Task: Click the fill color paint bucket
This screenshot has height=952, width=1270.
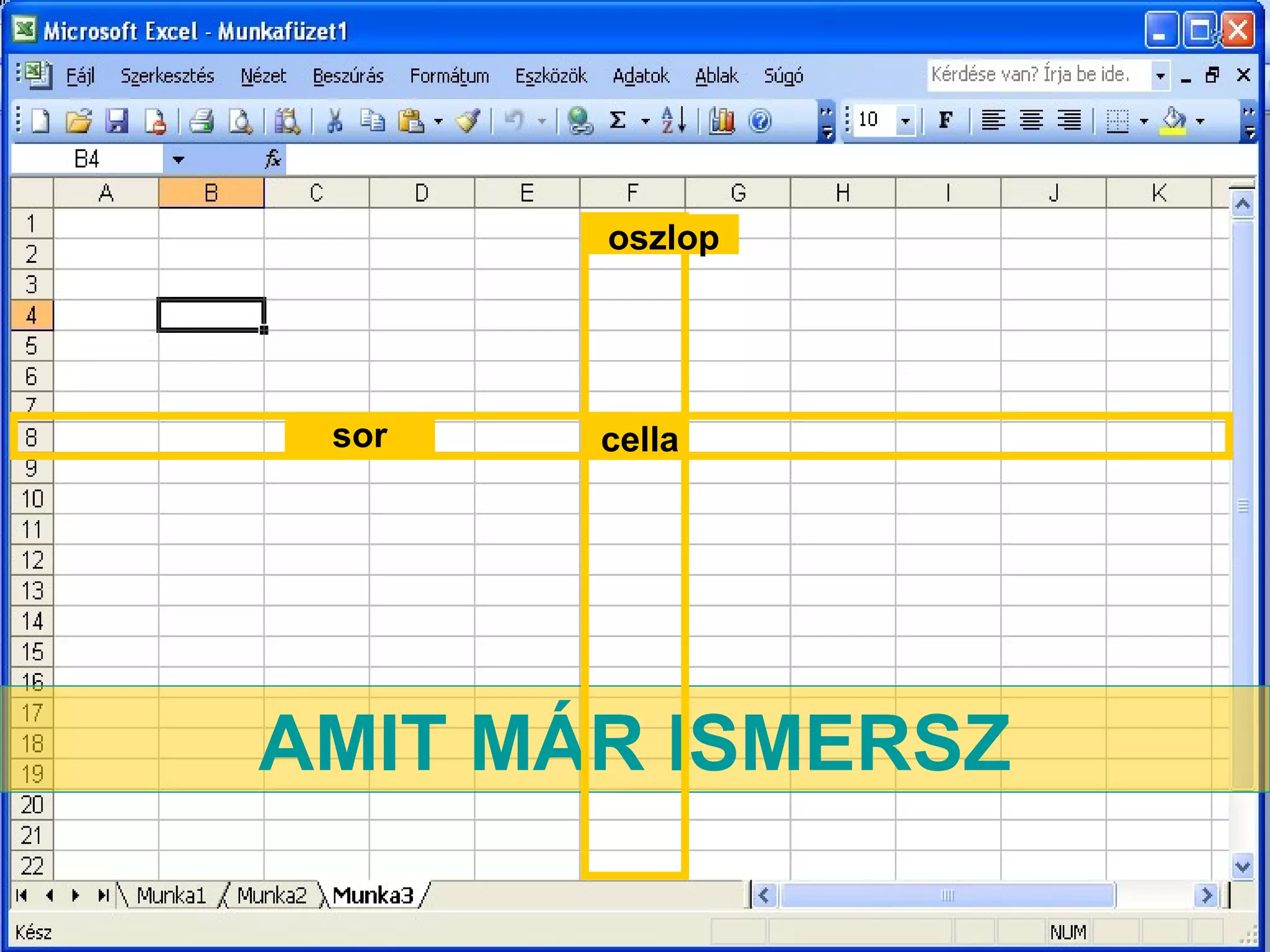Action: pos(1174,120)
